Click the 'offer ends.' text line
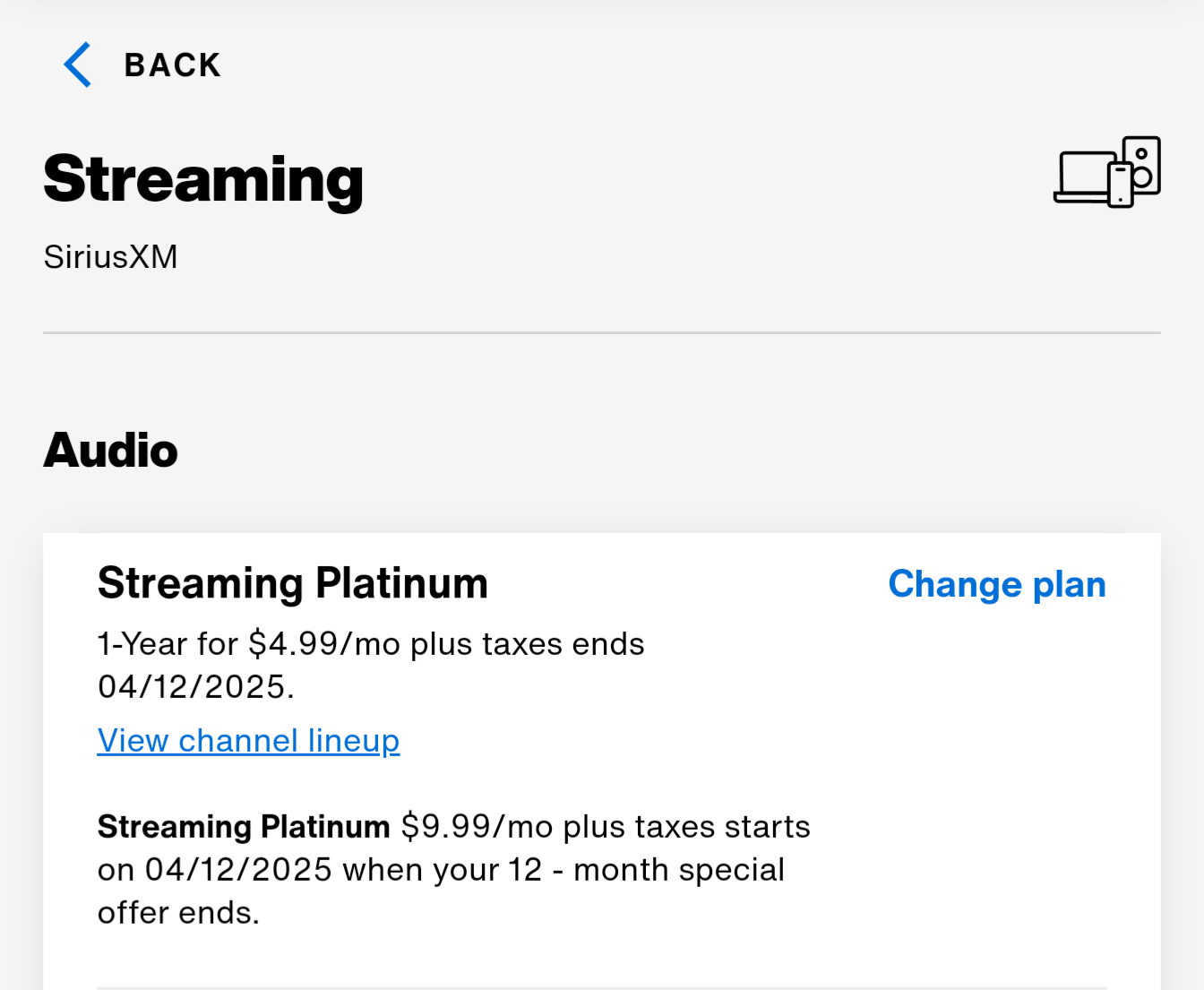 click(x=178, y=912)
